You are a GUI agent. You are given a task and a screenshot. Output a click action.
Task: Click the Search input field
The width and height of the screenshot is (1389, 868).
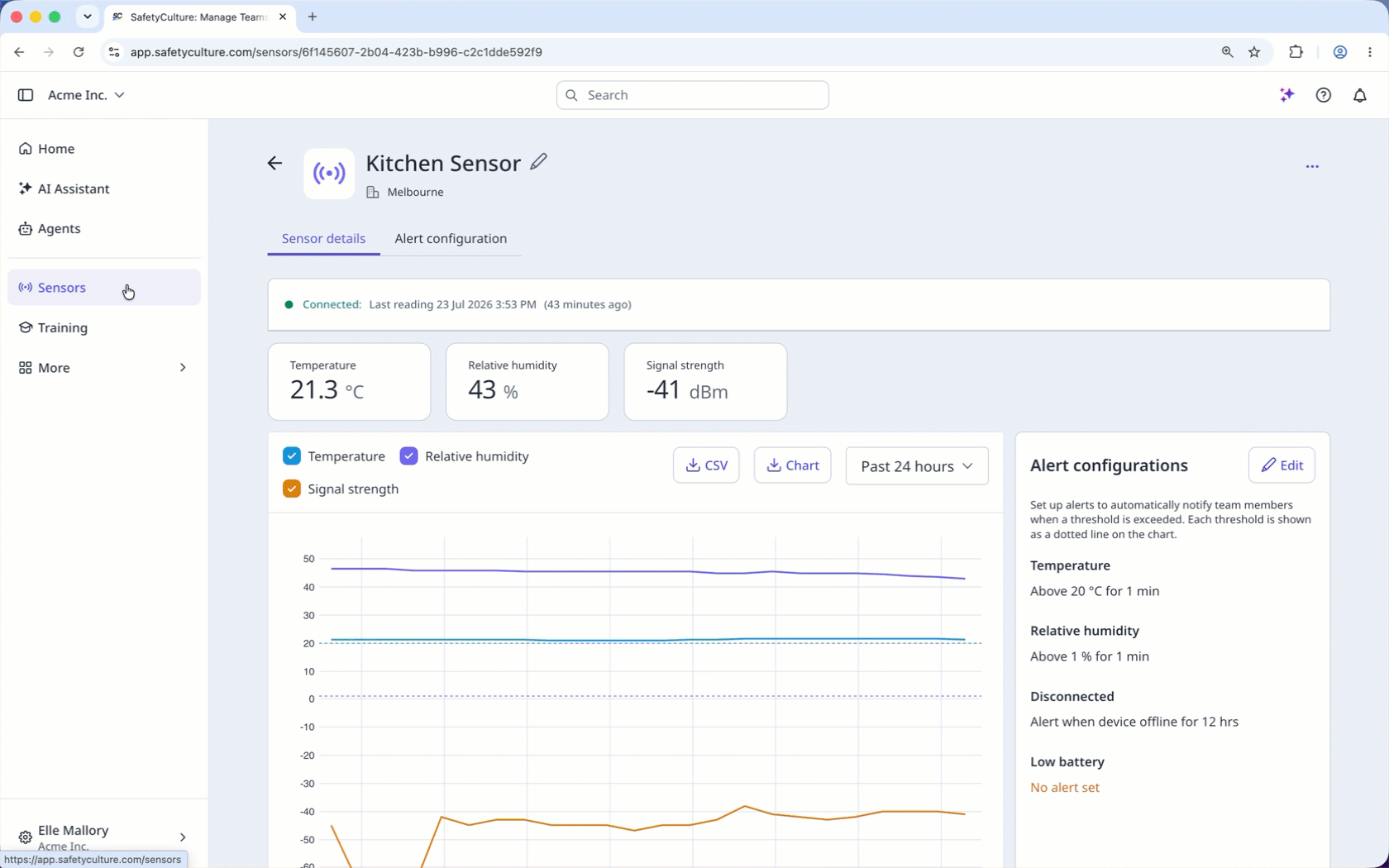click(x=693, y=95)
